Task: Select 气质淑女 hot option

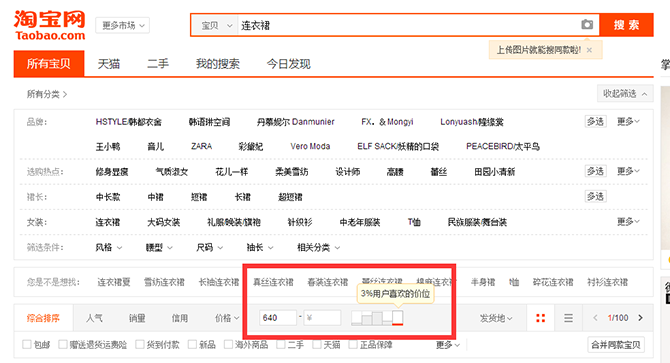Action: point(172,172)
